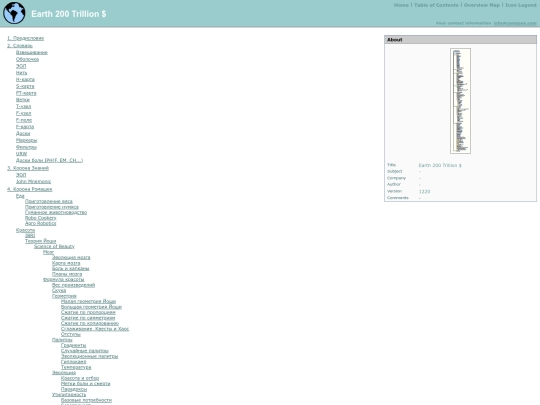Open the F-узел entry
Viewport: 540px width, 405px height.
point(23,113)
